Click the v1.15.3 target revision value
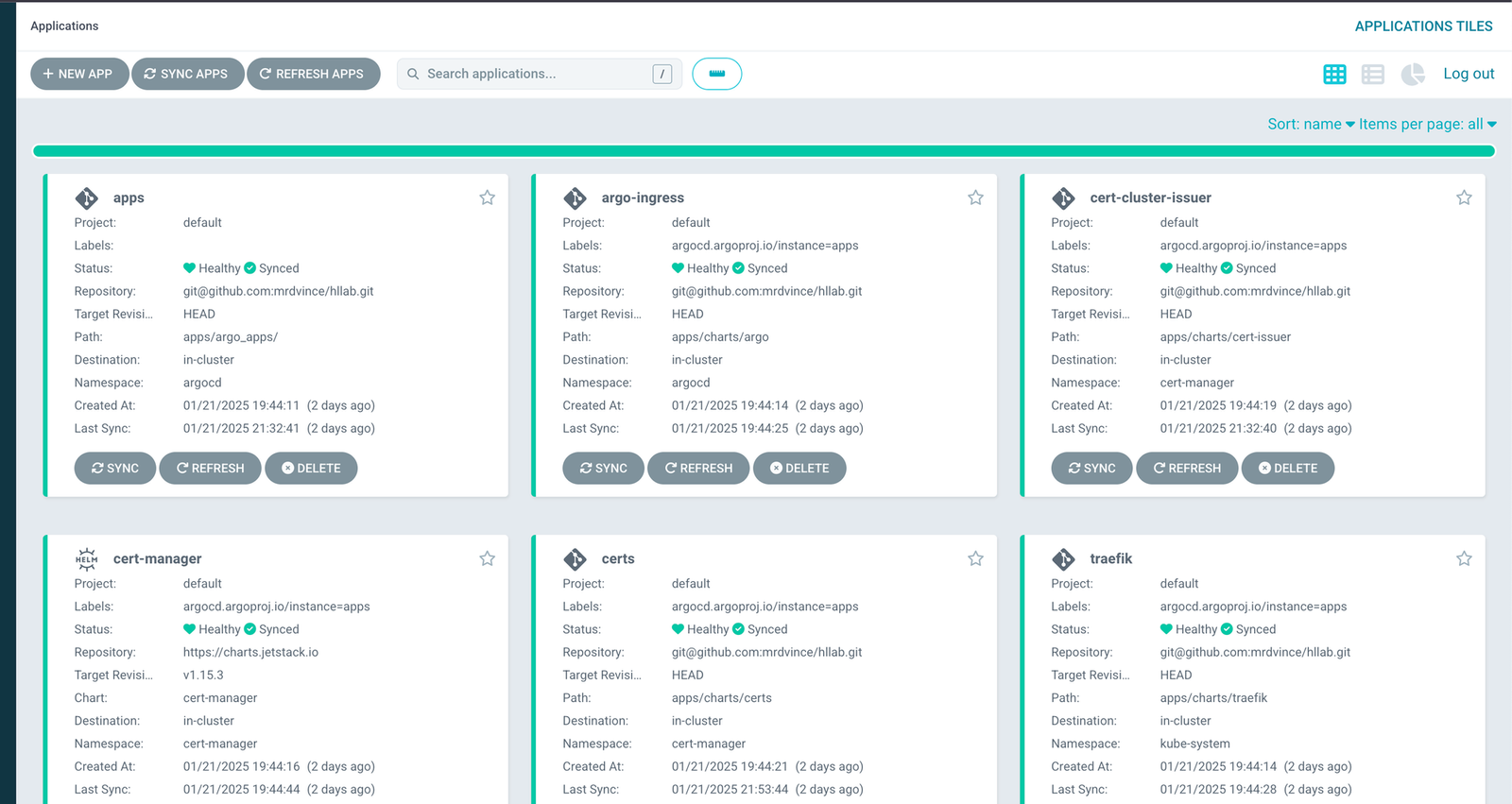The width and height of the screenshot is (1512, 804). [x=203, y=675]
